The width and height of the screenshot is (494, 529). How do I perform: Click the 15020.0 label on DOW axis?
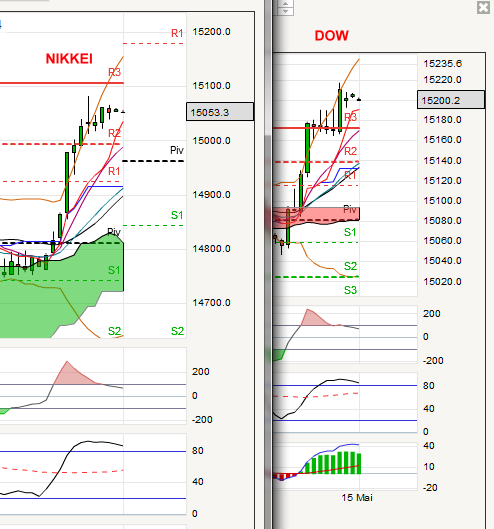(x=442, y=282)
